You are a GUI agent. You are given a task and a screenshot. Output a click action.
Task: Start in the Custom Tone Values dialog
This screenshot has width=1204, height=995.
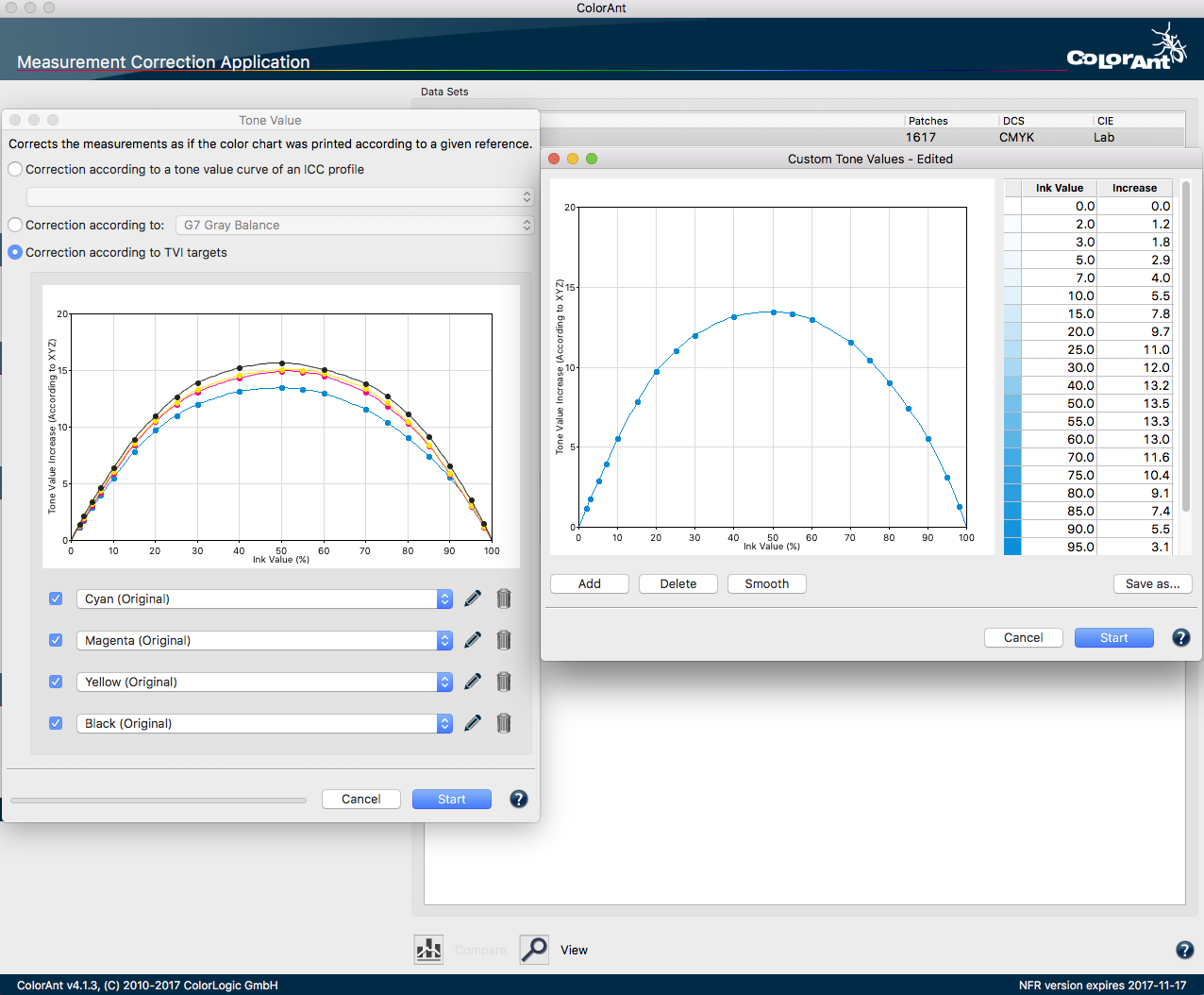tap(1114, 637)
